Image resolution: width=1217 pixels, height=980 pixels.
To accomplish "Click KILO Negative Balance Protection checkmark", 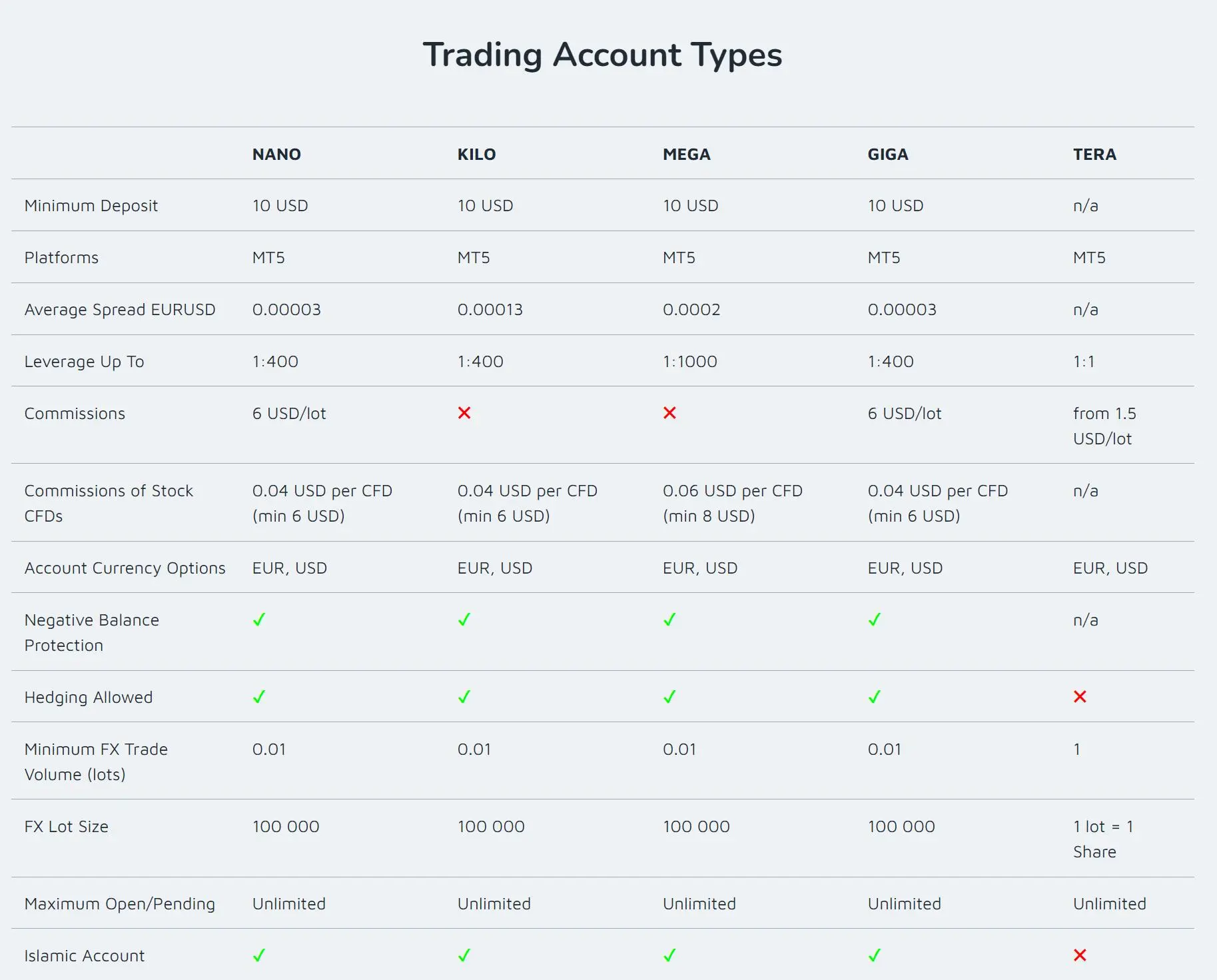I will click(464, 620).
